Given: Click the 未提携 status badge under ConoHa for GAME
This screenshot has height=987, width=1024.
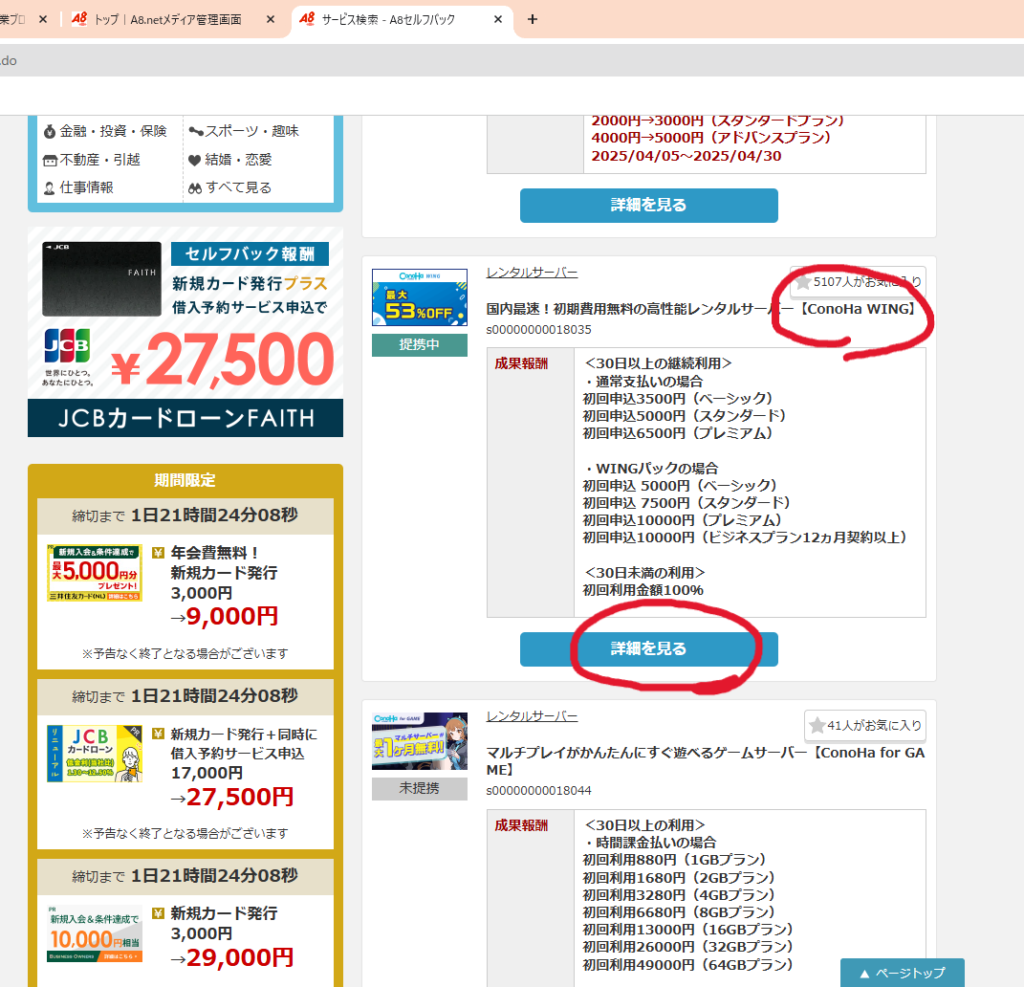Looking at the screenshot, I should (420, 788).
